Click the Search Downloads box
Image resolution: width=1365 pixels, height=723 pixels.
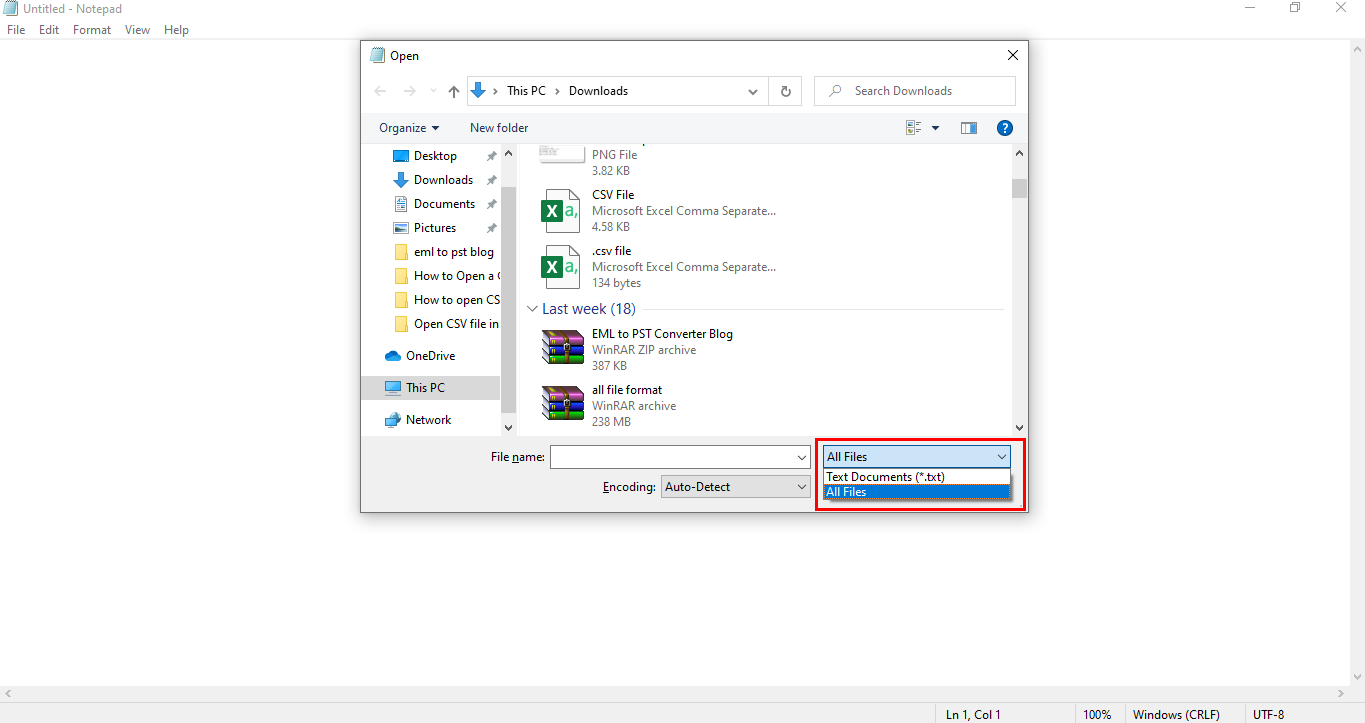[x=915, y=91]
